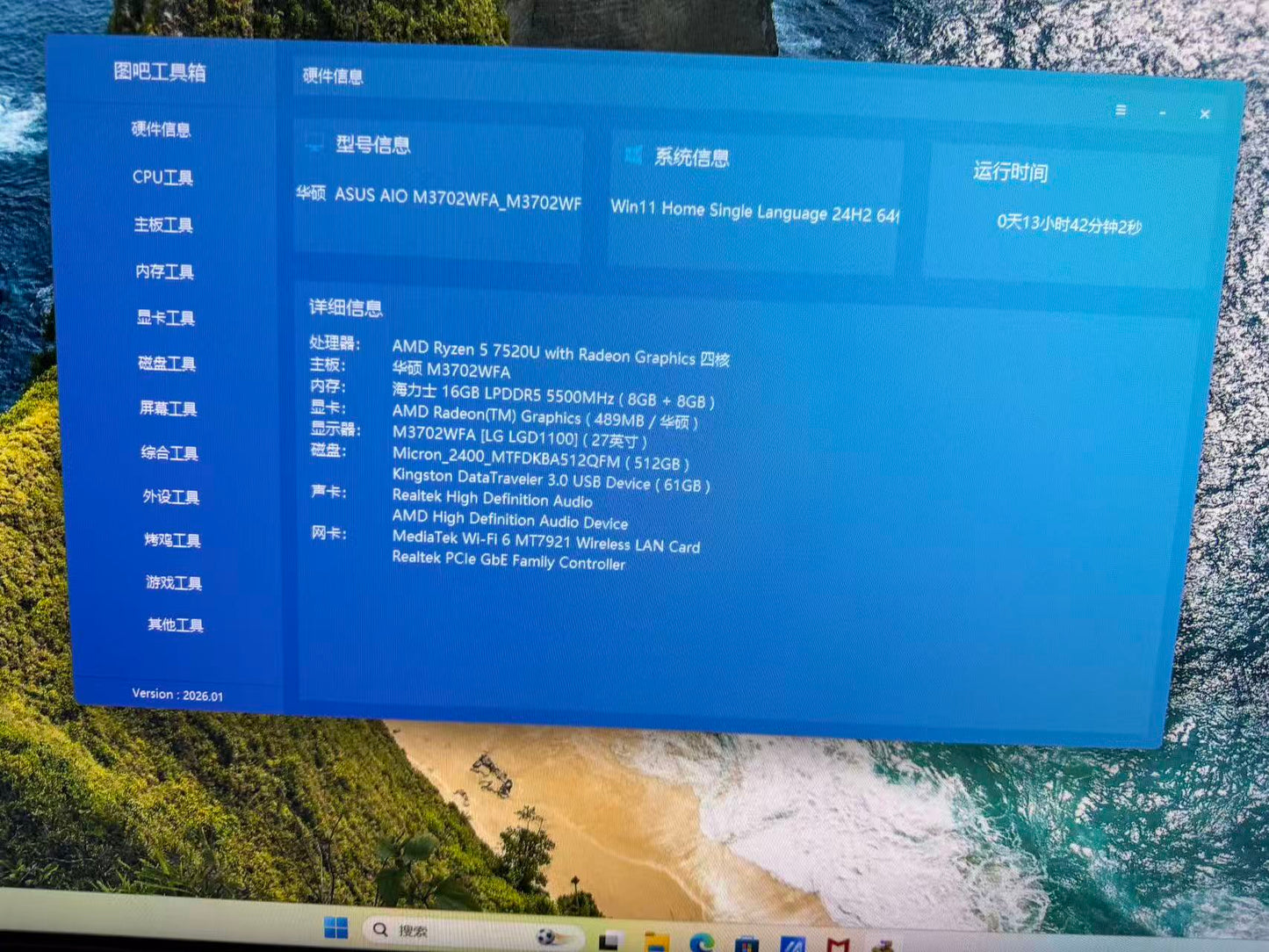This screenshot has width=1269, height=952.
Task: Select the Micron_2400 512GB disk line
Action: [x=540, y=458]
